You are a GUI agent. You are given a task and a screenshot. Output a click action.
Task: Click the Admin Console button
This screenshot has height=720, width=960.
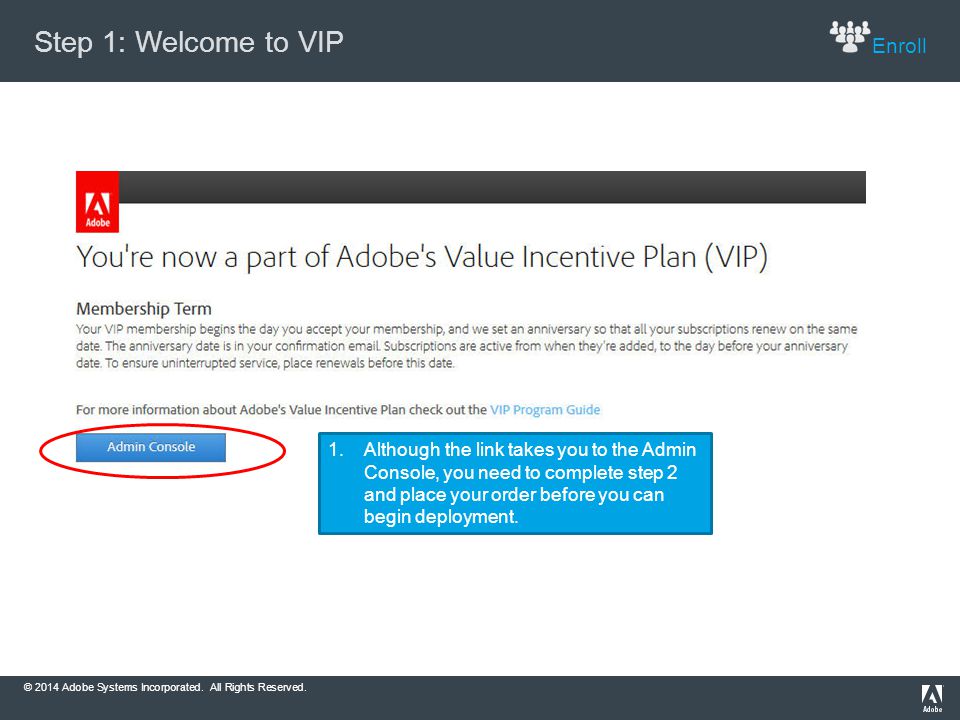coord(151,447)
